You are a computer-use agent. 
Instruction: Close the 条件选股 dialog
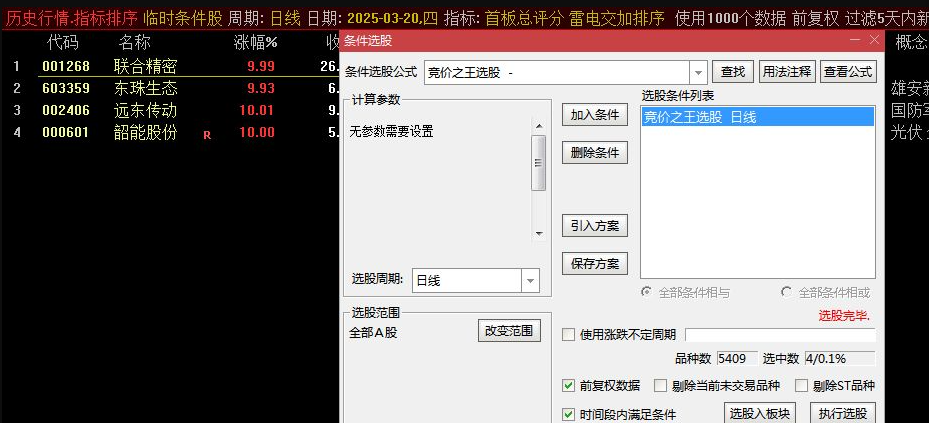point(874,40)
